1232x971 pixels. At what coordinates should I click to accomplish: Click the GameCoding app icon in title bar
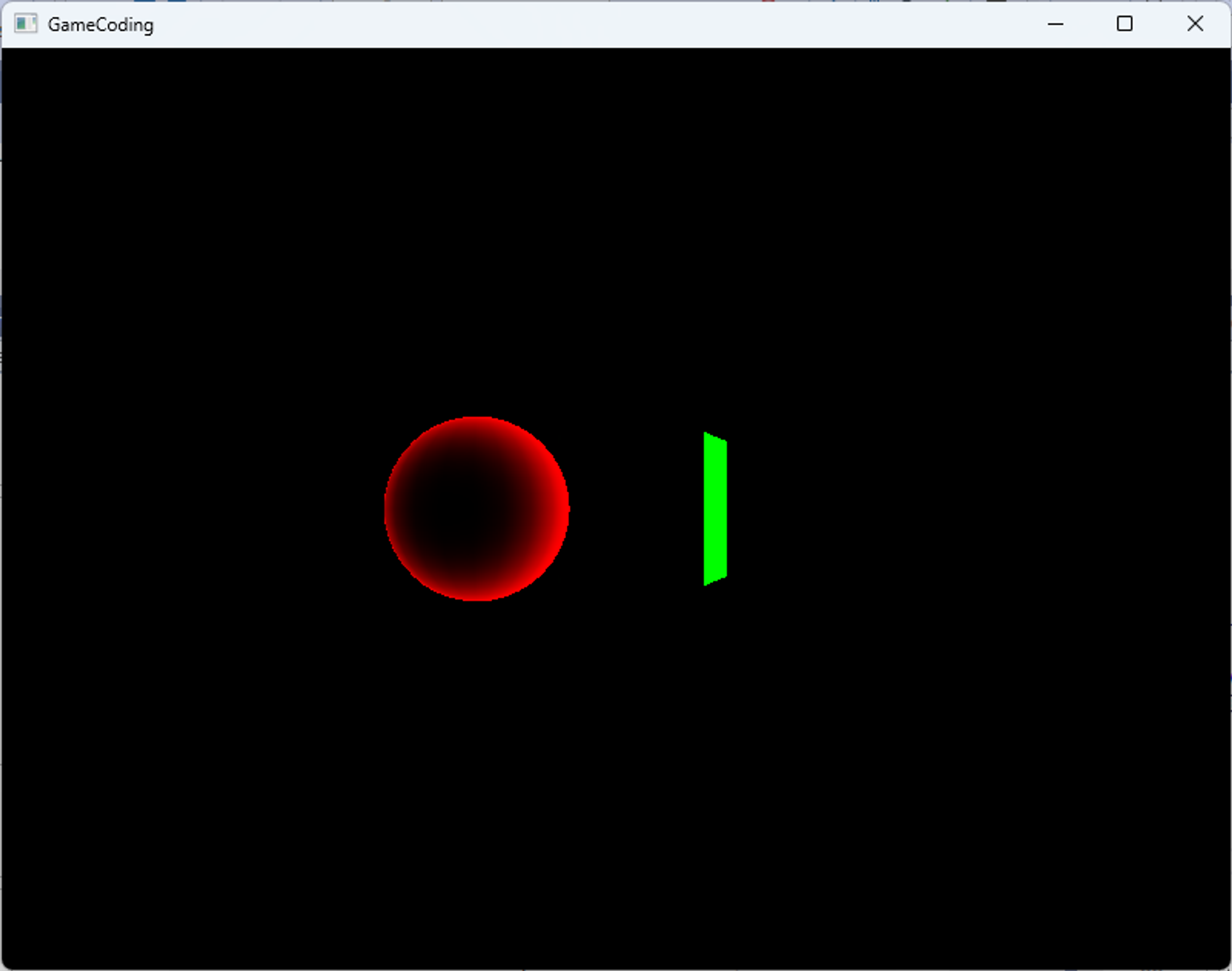pos(26,24)
